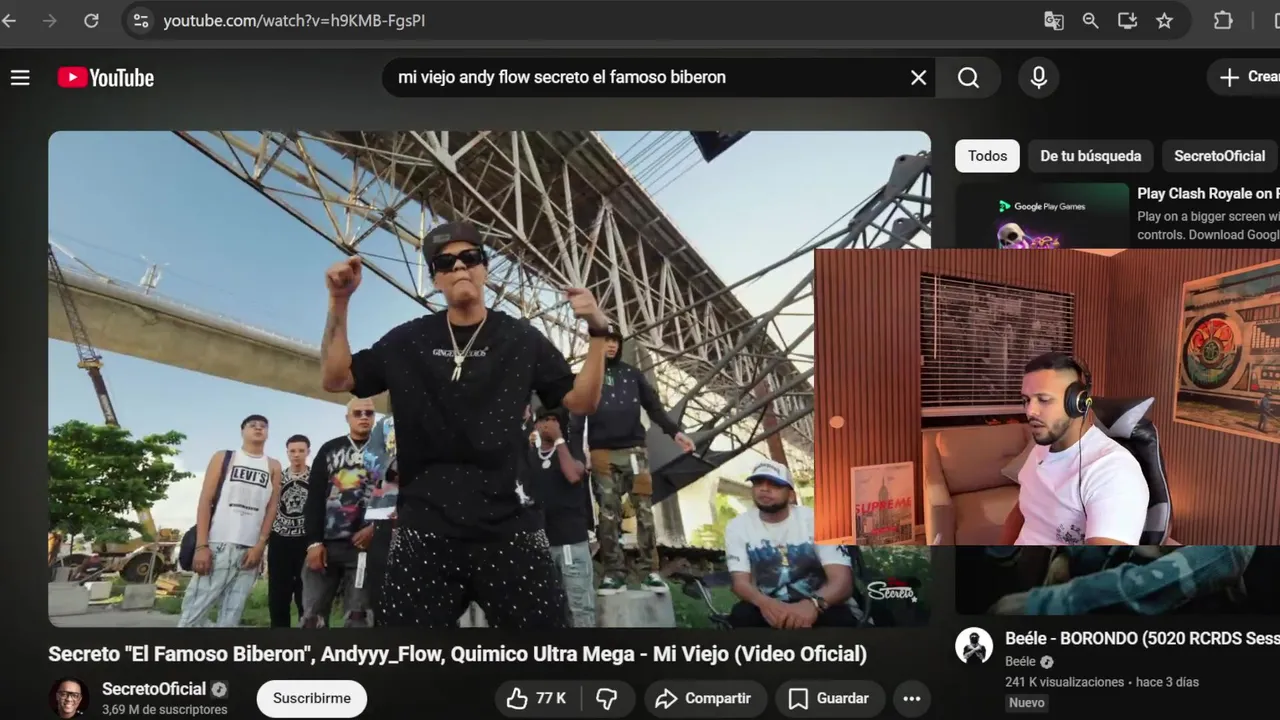Click the video player to pause
Screen dimensions: 1280x720
point(489,378)
